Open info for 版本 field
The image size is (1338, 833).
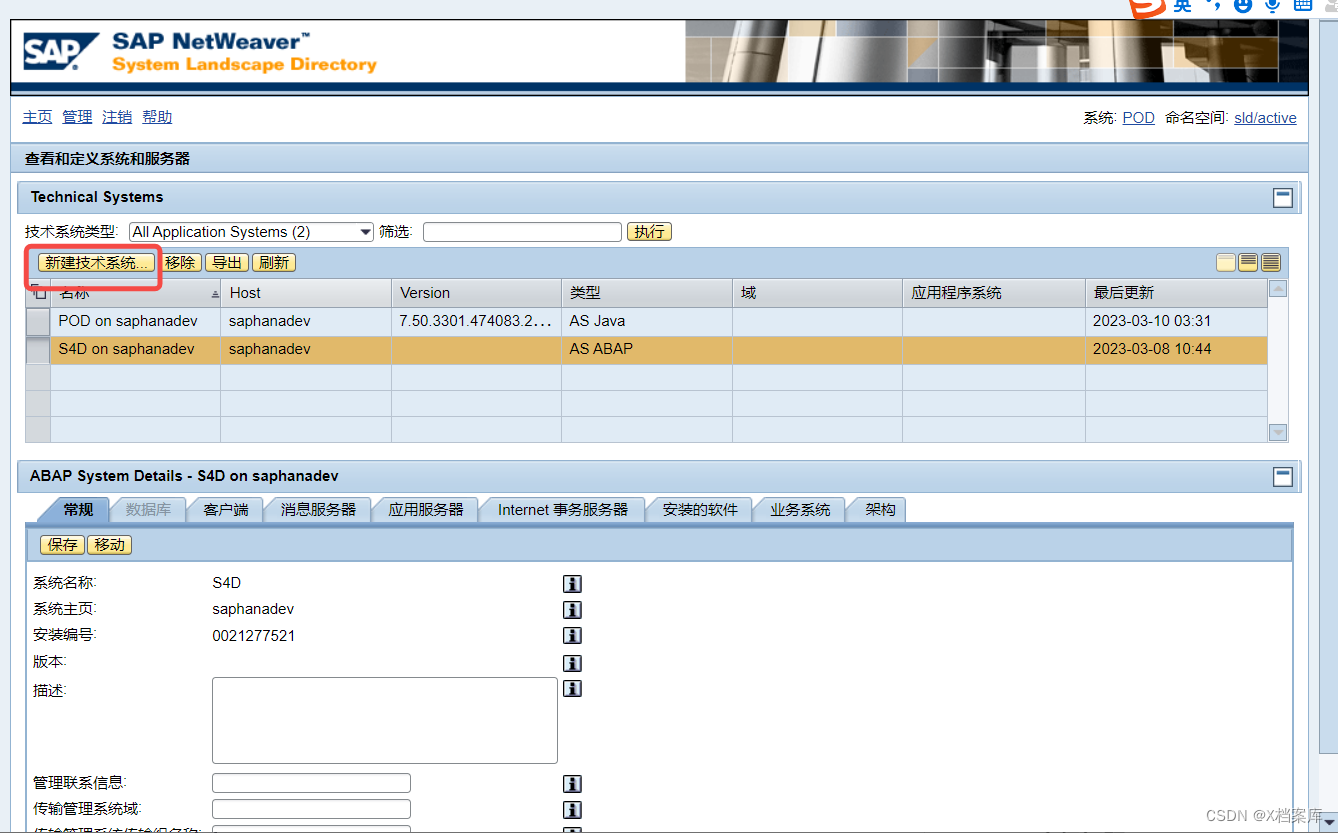pyautogui.click(x=572, y=663)
